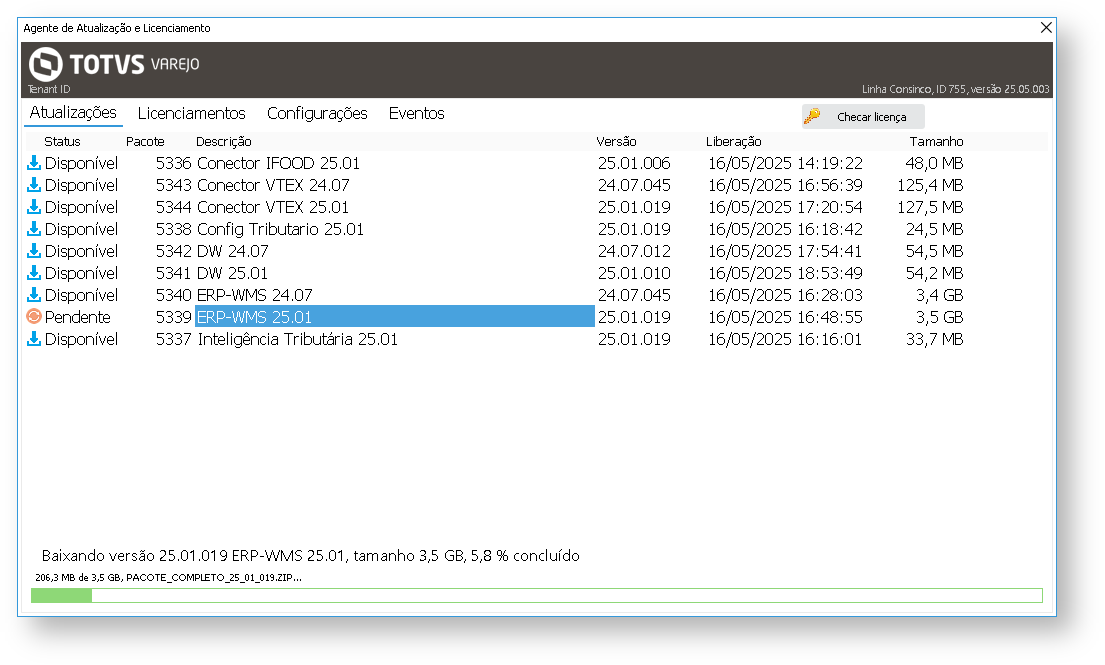Click download icon for Inteligência Tributária 25.01
The width and height of the screenshot is (1105, 665).
[x=33, y=338]
